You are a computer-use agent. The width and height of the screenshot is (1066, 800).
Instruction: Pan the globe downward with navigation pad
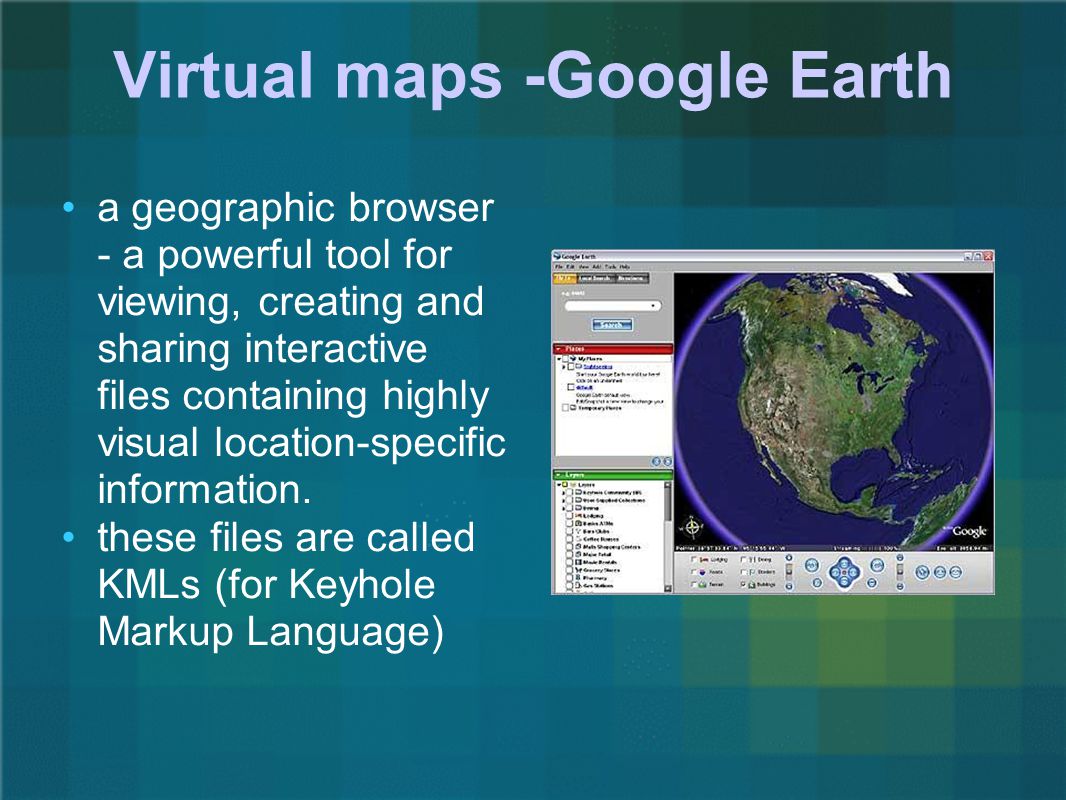pos(844,581)
